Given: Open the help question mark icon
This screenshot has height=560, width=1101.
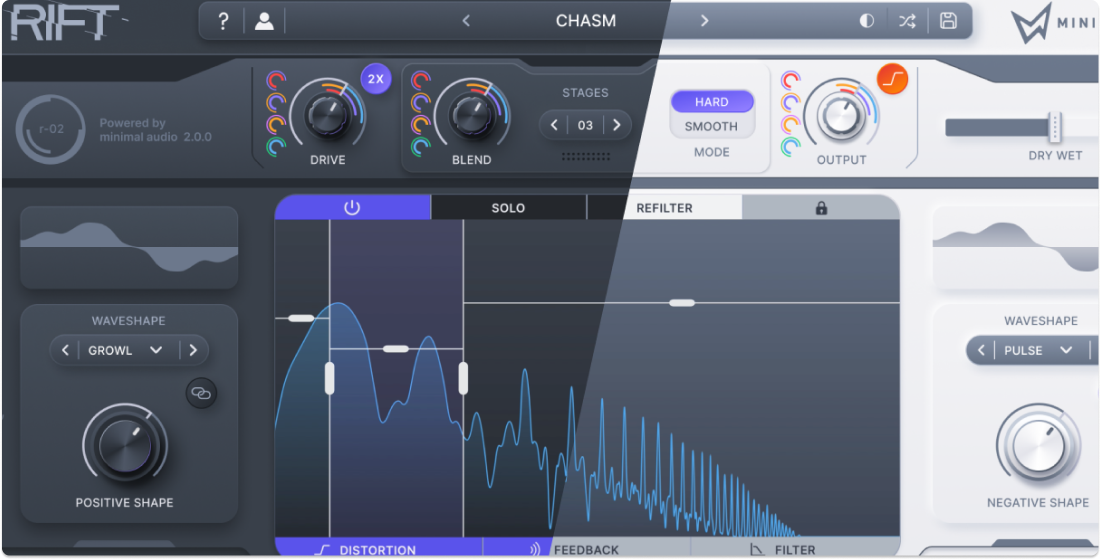Looking at the screenshot, I should coord(223,21).
